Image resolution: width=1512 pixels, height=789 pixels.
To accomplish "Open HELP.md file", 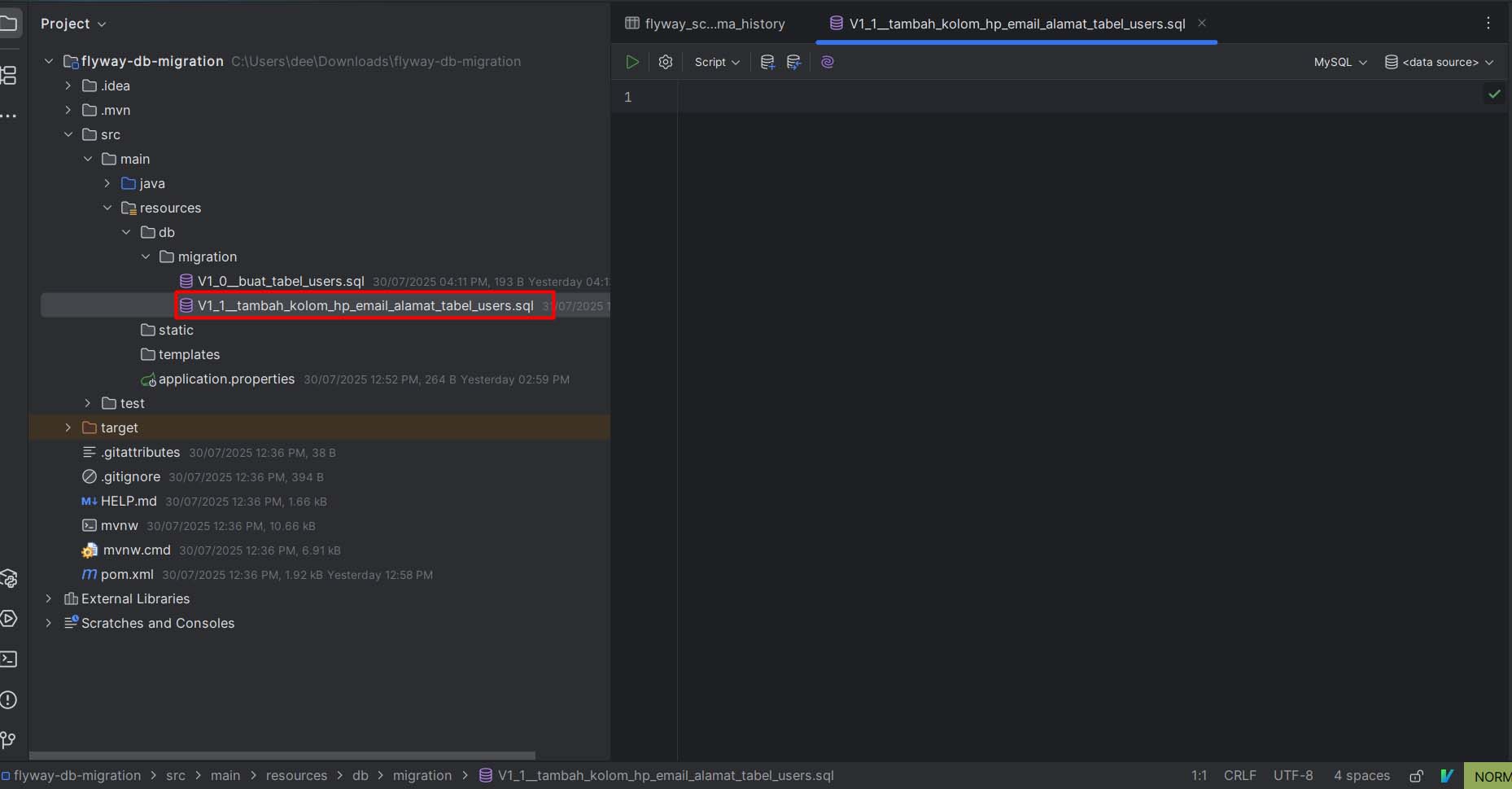I will point(129,501).
